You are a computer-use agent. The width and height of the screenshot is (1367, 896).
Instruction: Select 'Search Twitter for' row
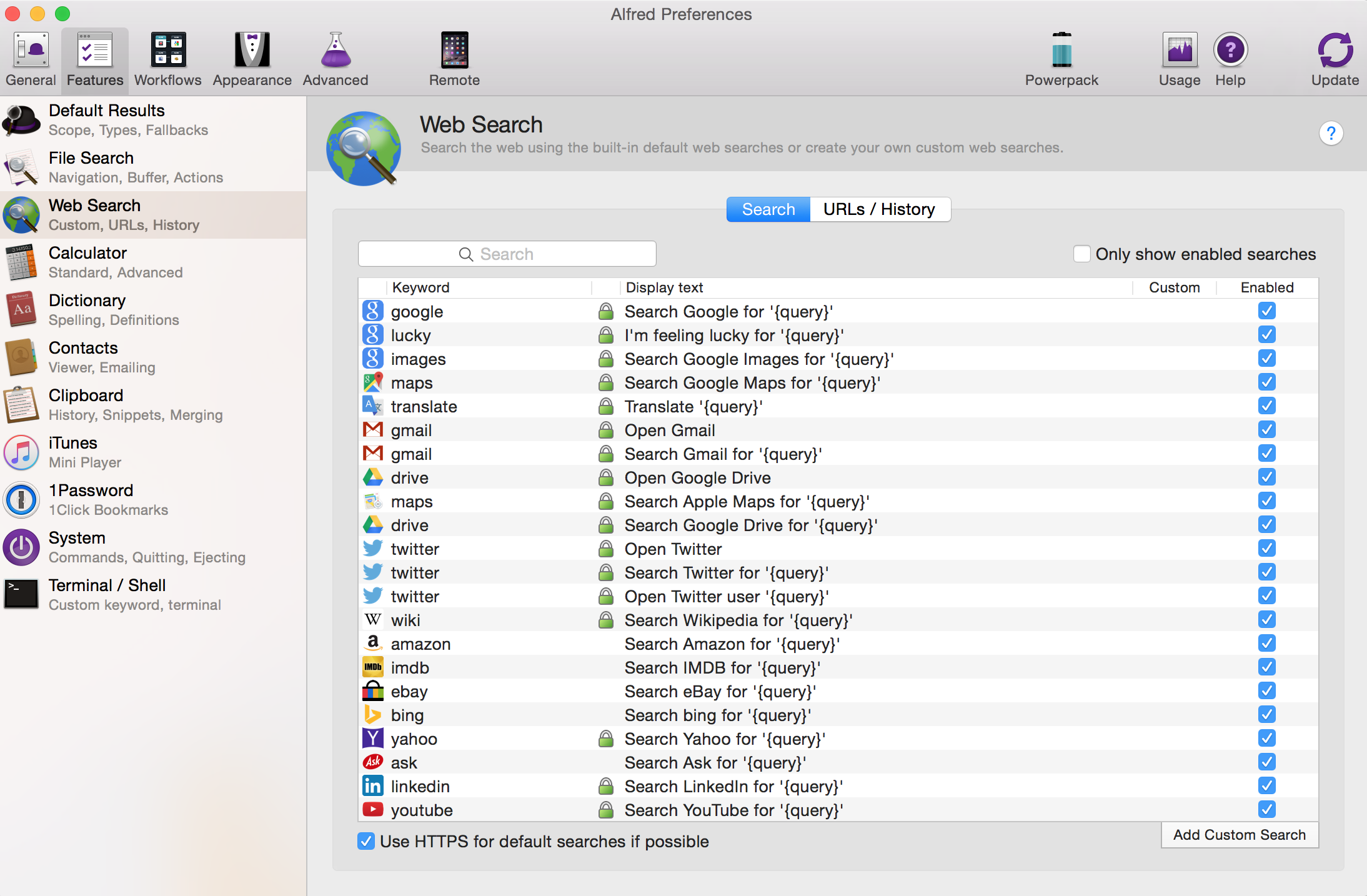(838, 572)
